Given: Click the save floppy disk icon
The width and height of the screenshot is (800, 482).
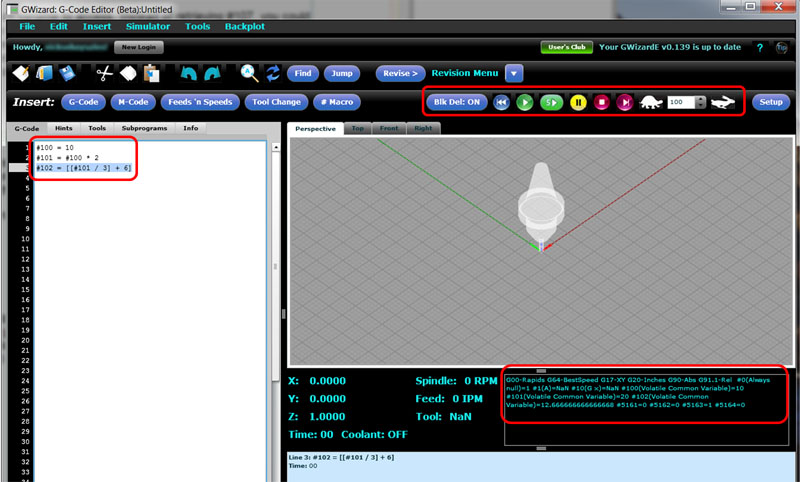Looking at the screenshot, I should point(67,73).
